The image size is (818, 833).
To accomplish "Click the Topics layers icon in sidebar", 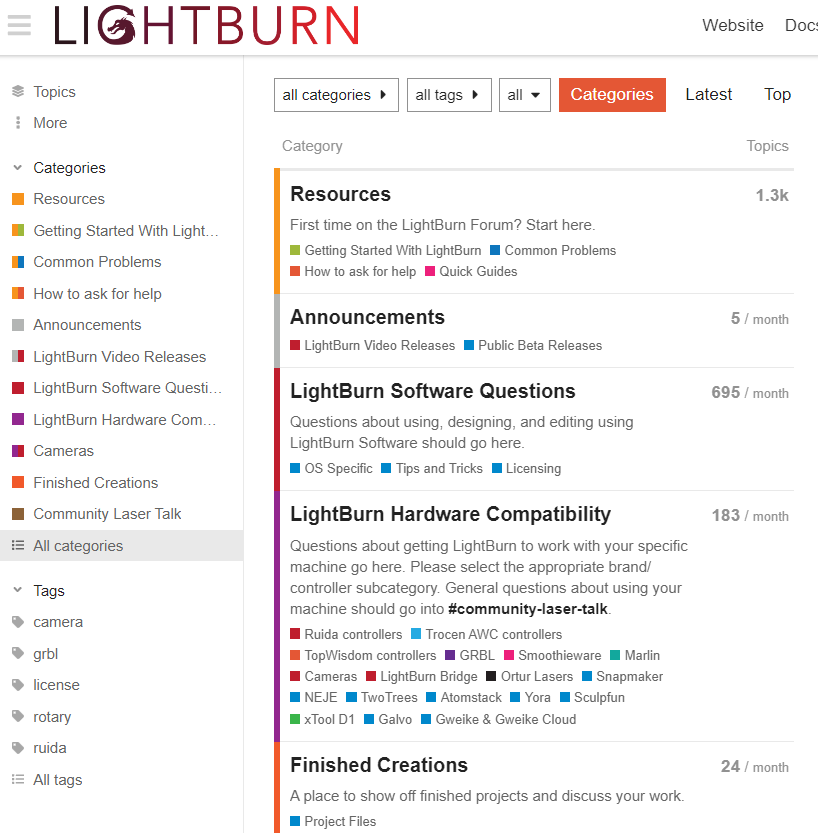I will (18, 92).
